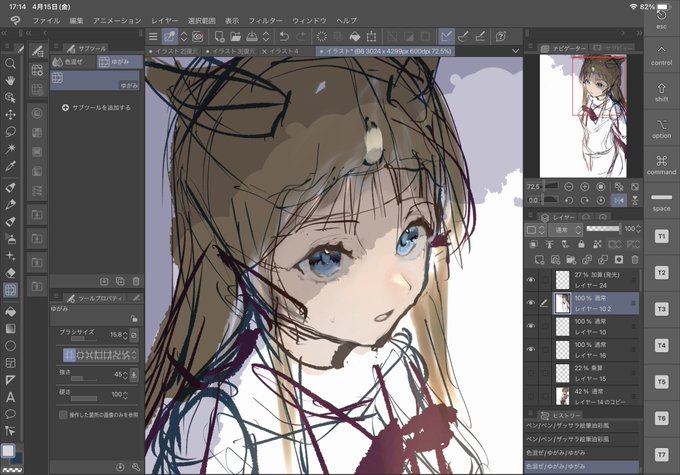
Task: Adjust 強さ strength stepper arrows
Action: click(125, 374)
